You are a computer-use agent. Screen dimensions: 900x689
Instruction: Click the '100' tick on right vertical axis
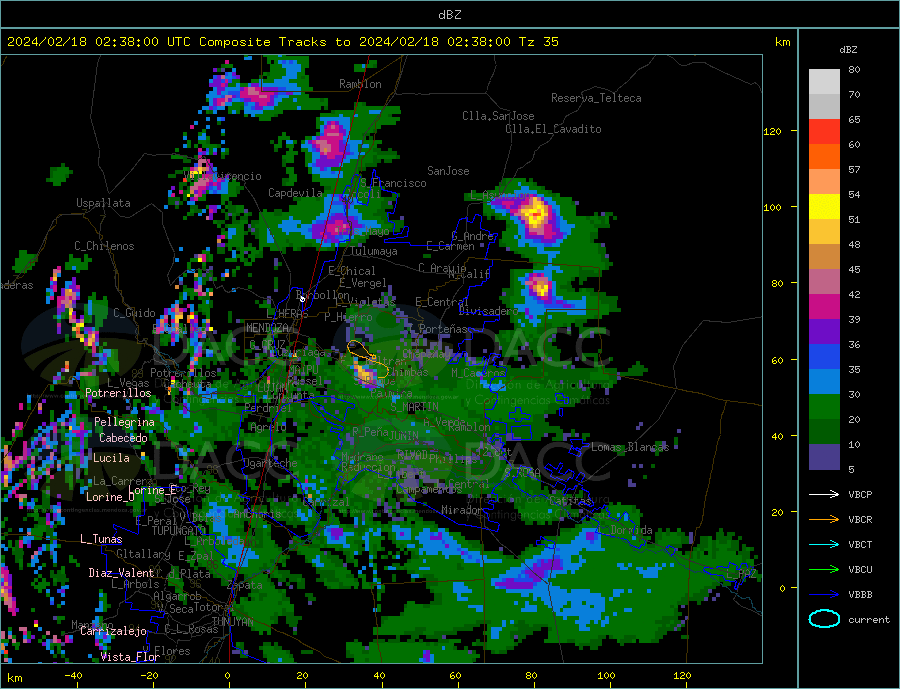pyautogui.click(x=772, y=207)
